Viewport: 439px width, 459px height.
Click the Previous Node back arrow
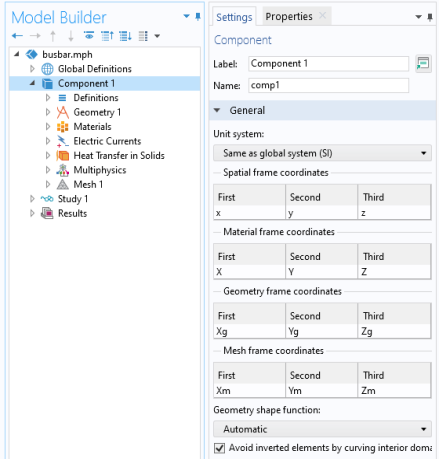pyautogui.click(x=17, y=35)
